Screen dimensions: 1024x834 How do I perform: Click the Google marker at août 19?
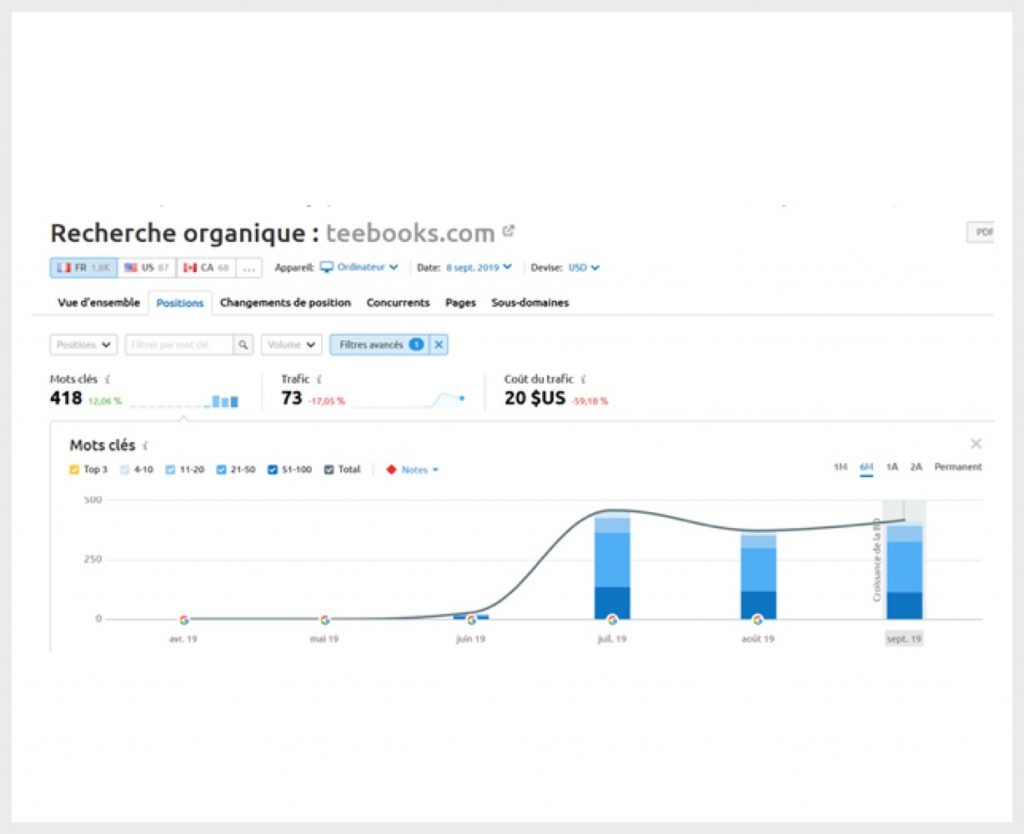[x=757, y=620]
